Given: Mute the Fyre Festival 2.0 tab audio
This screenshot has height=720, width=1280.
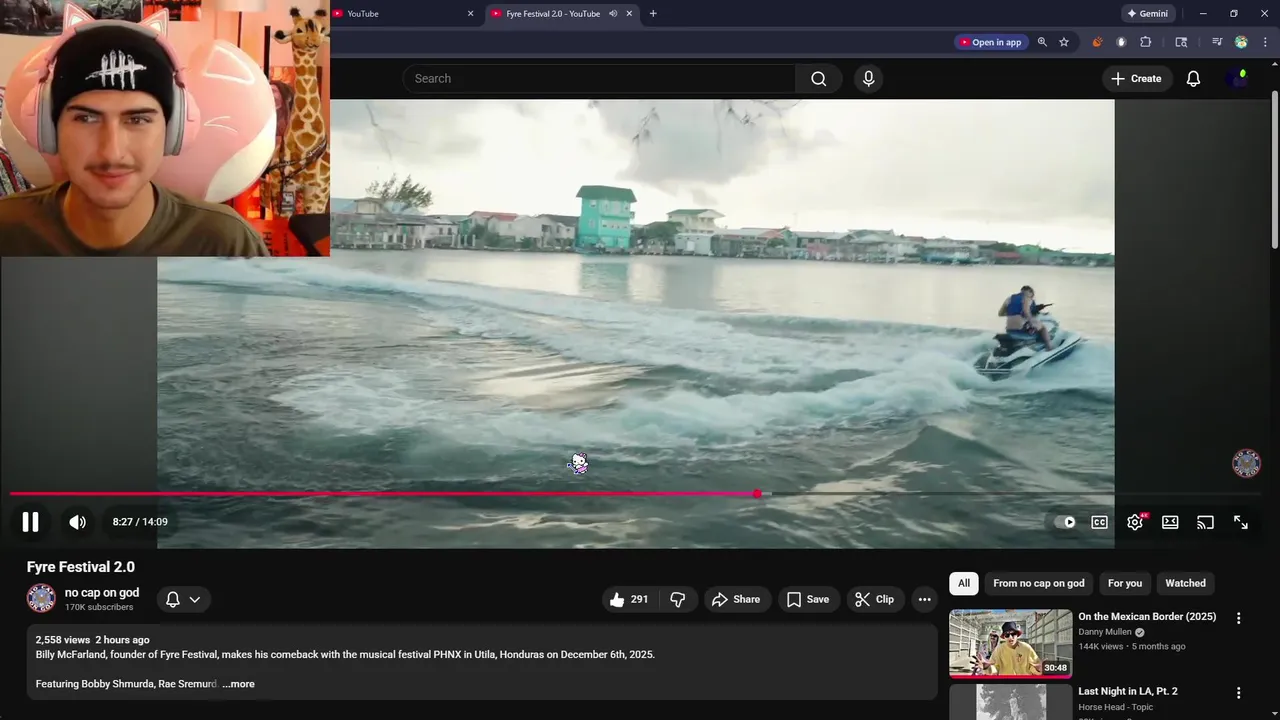Looking at the screenshot, I should [x=613, y=14].
